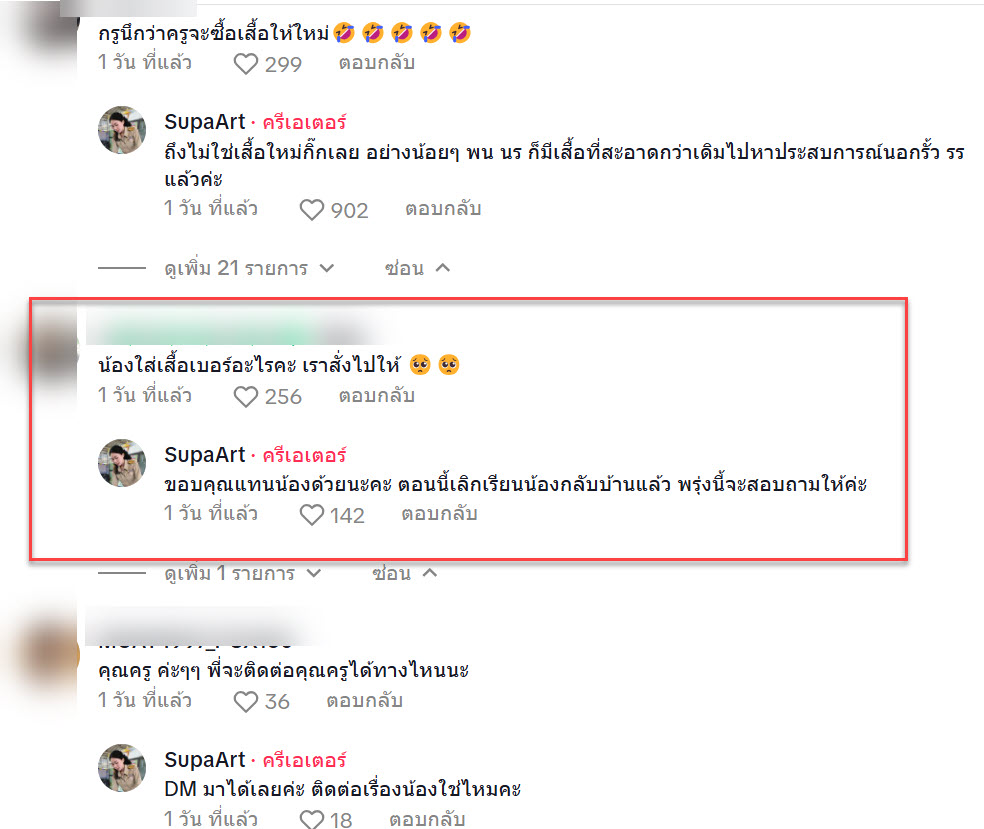Like SupaArt's reply with 142 likes

point(311,515)
